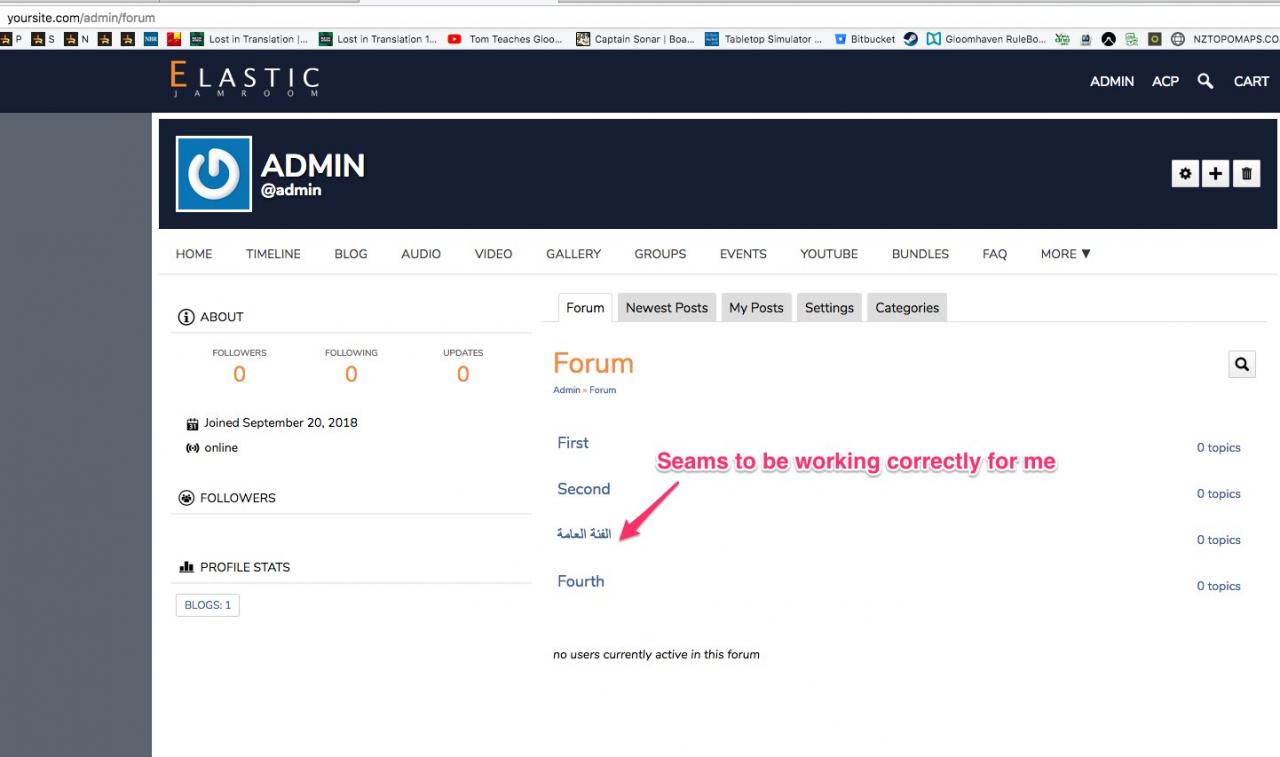The image size is (1280, 757).
Task: Open site search magnifier in top navigation
Action: click(x=1205, y=81)
